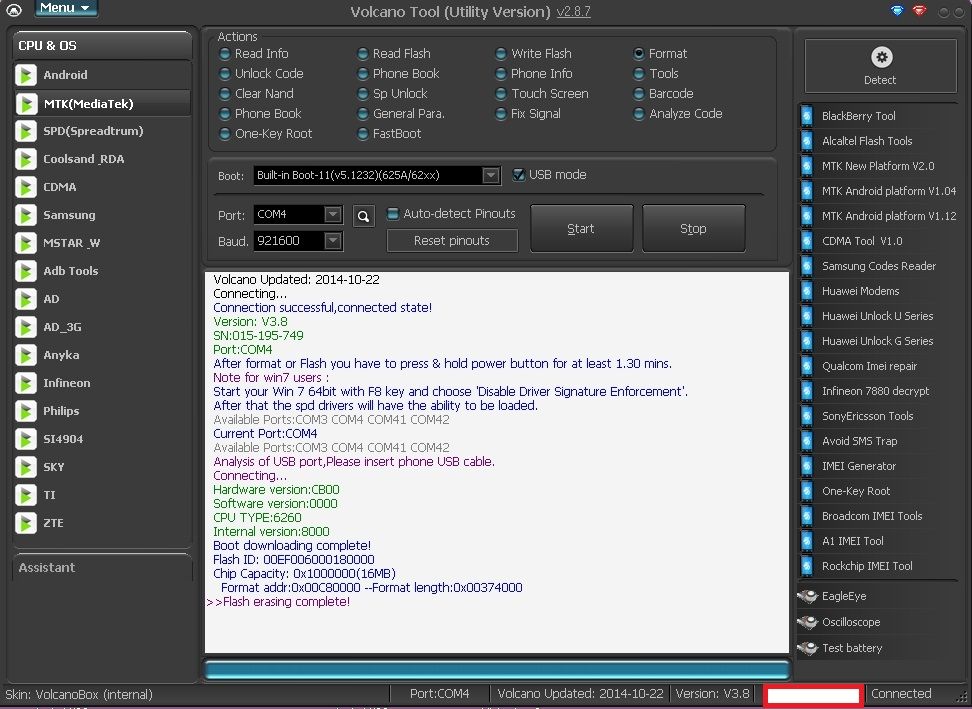Click the Detect gear icon
The width and height of the screenshot is (972, 709).
click(x=880, y=58)
